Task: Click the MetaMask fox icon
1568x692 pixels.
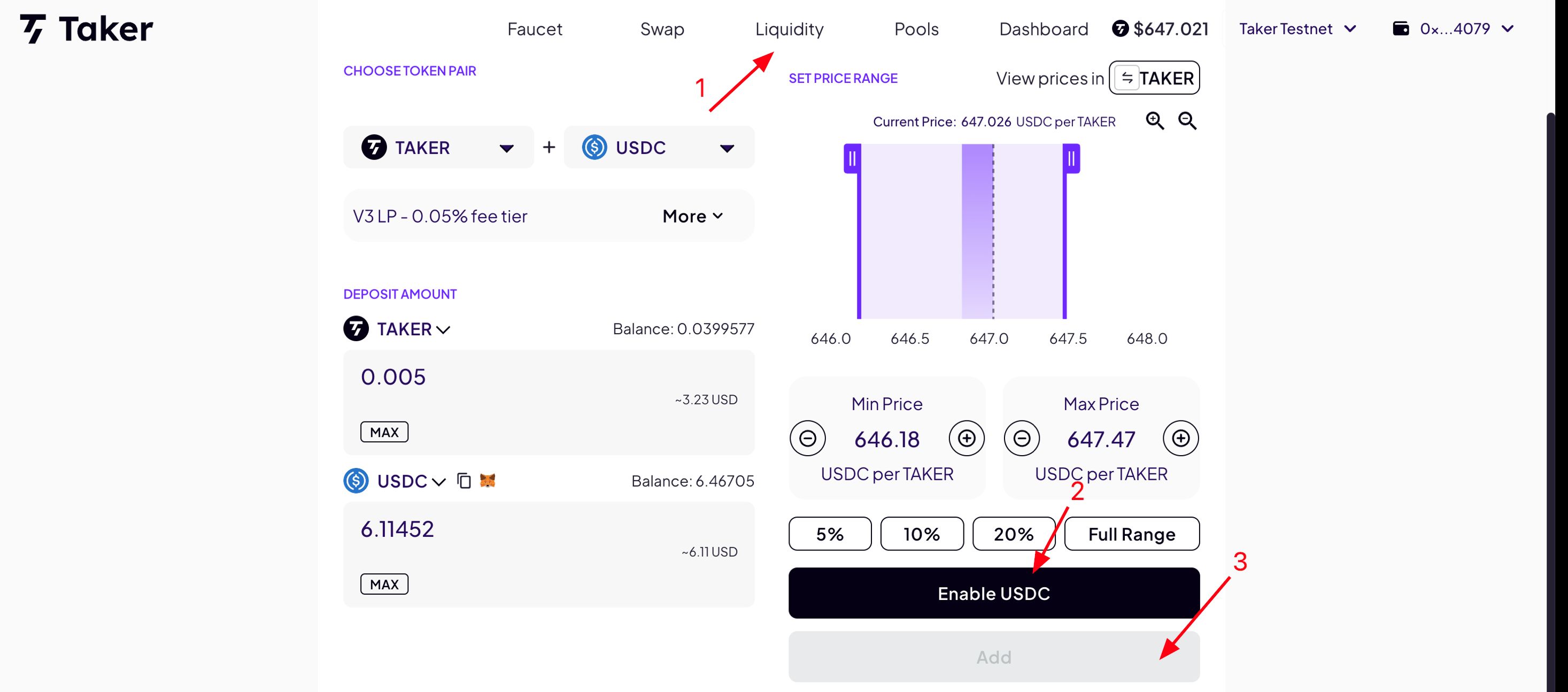Action: coord(488,481)
